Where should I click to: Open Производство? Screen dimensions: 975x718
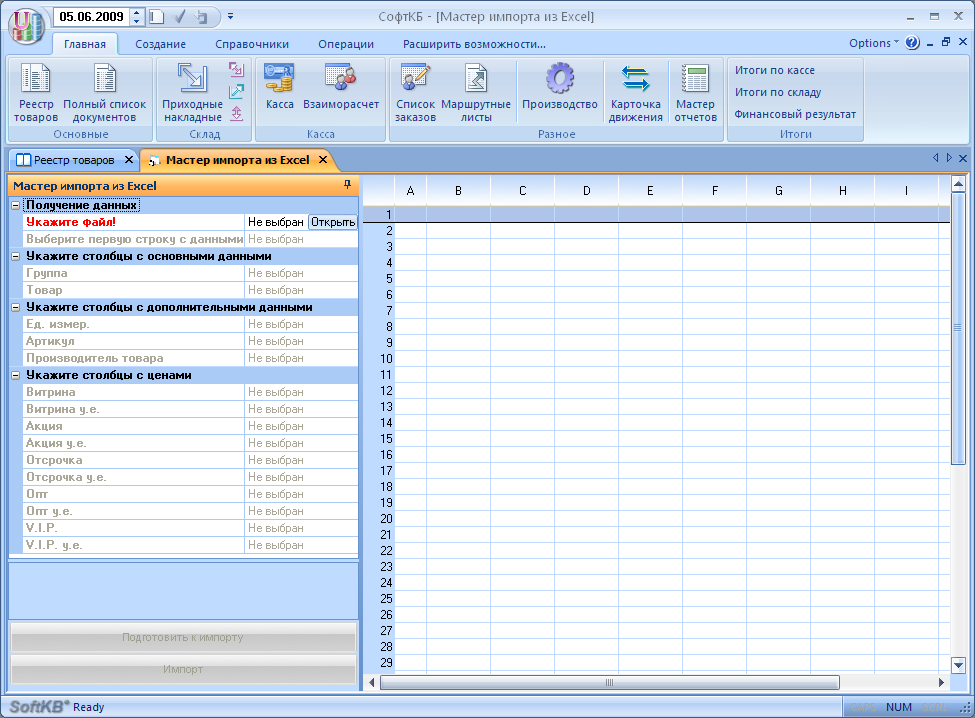click(x=560, y=86)
